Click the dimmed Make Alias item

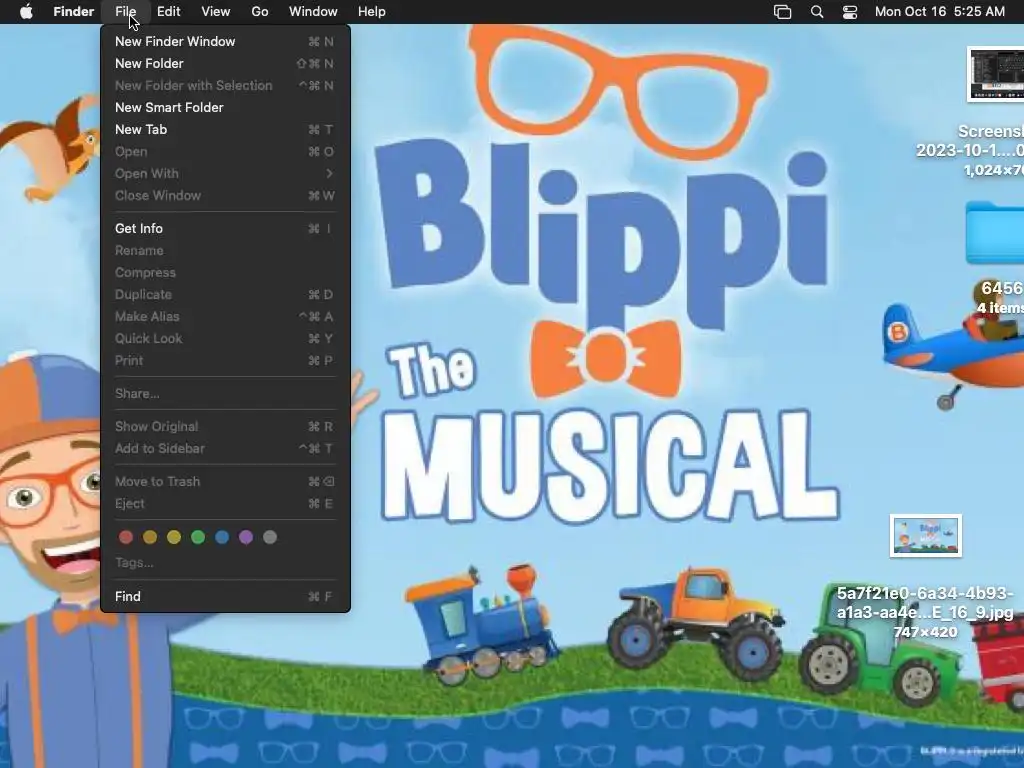tap(225, 317)
